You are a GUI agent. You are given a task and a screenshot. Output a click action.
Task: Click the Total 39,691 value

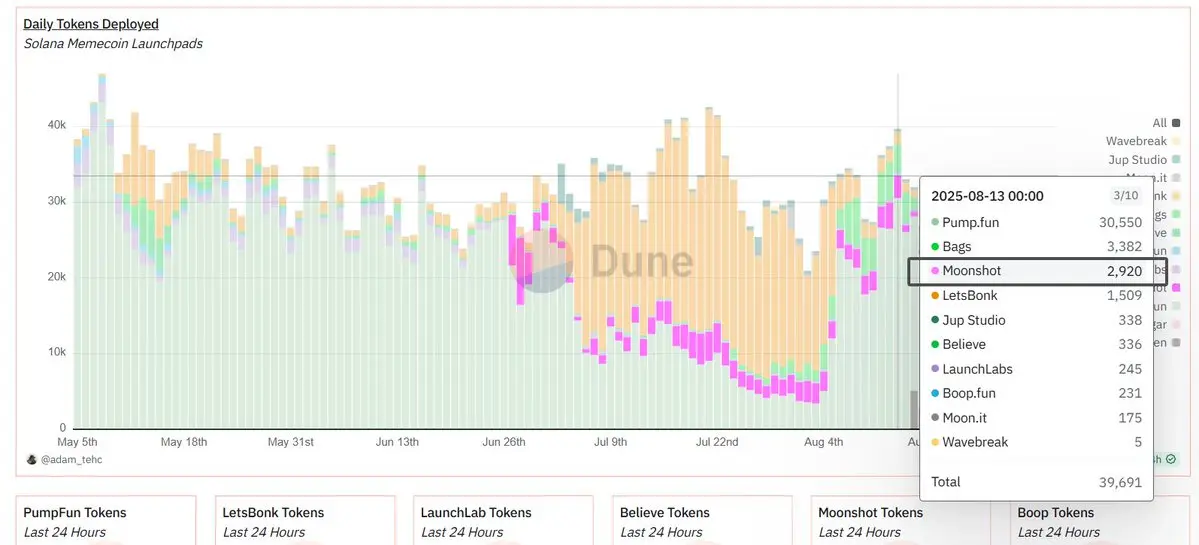tap(1120, 482)
